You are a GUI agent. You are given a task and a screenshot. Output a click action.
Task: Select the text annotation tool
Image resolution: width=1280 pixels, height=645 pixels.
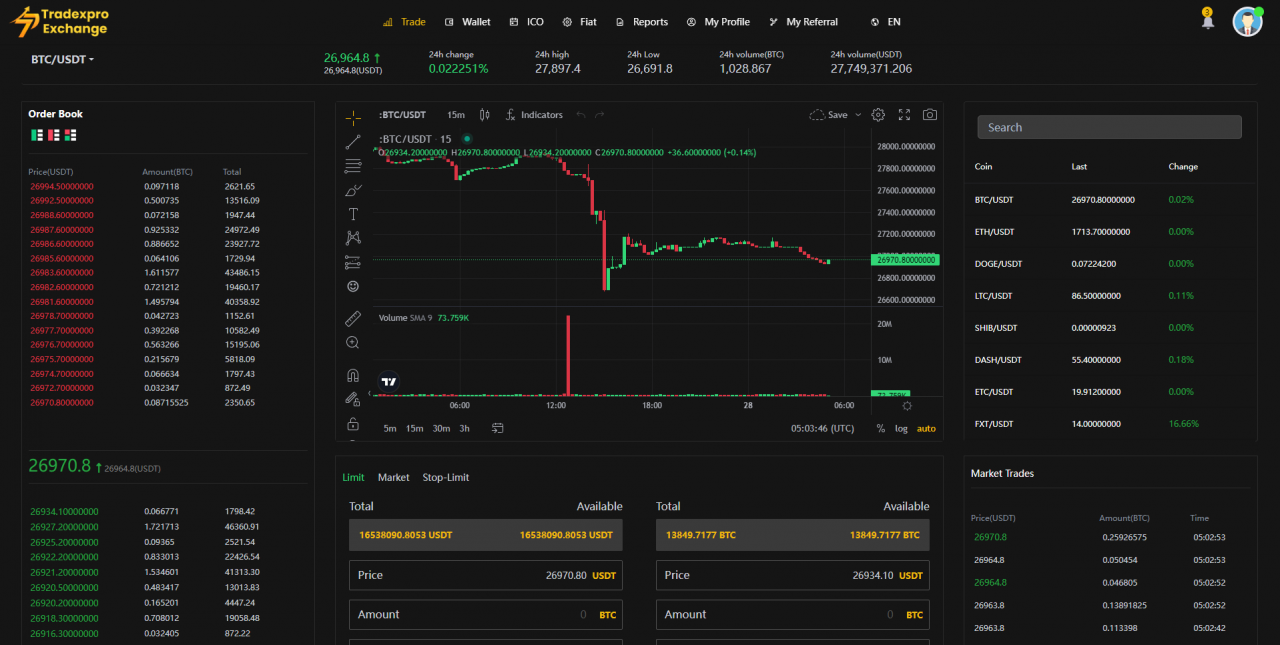point(353,214)
